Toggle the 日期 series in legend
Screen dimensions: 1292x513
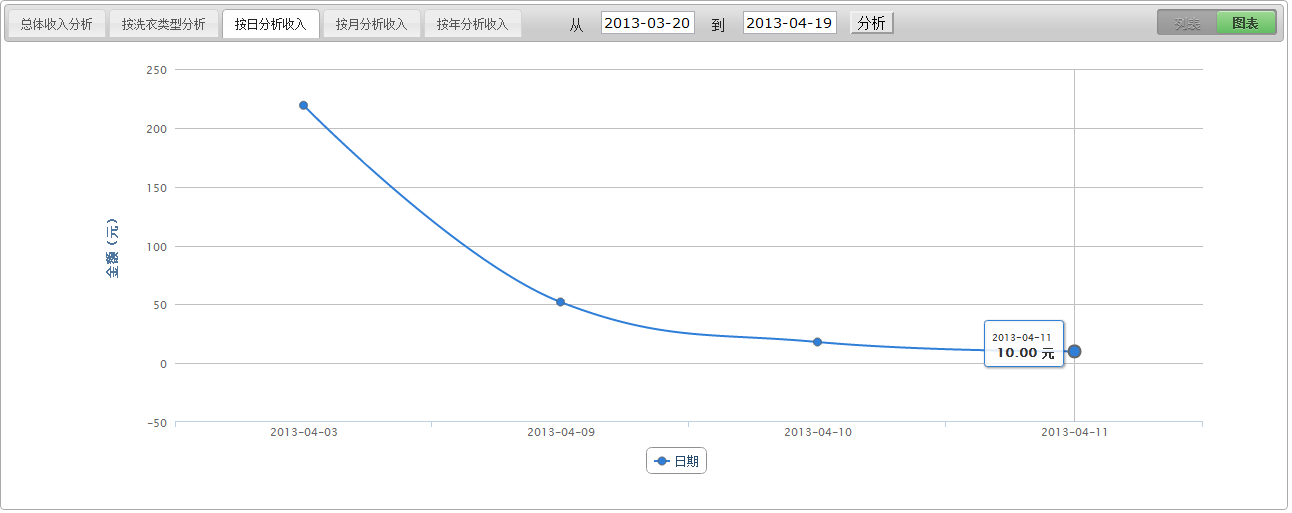(677, 461)
